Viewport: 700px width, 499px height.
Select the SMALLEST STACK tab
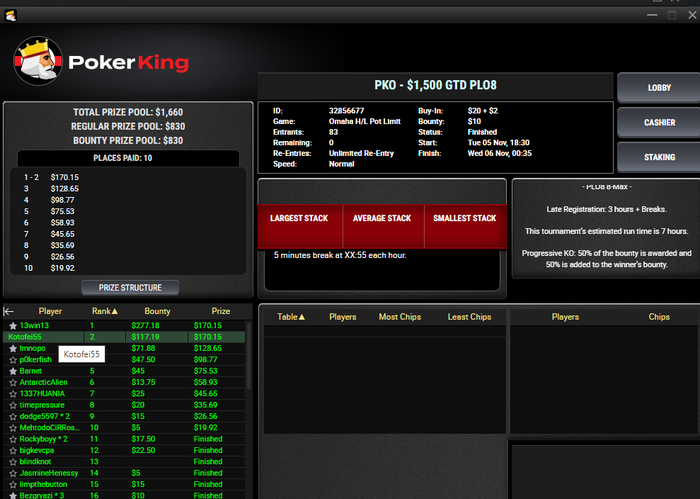[465, 225]
